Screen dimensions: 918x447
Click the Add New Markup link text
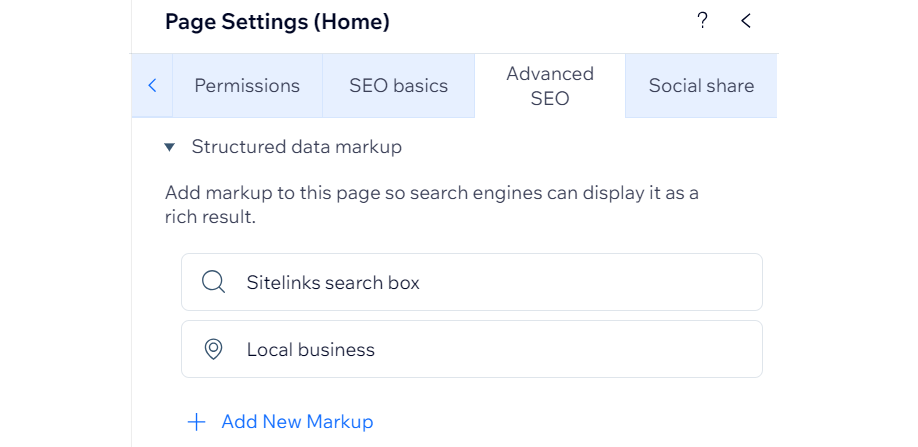tap(297, 422)
